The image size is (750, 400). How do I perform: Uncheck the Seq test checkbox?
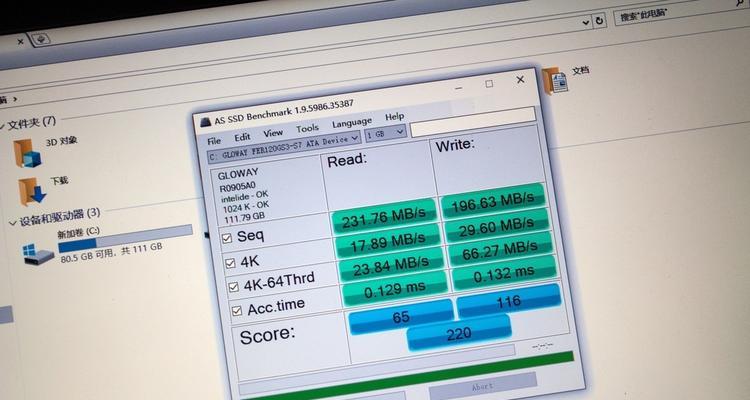click(x=227, y=238)
